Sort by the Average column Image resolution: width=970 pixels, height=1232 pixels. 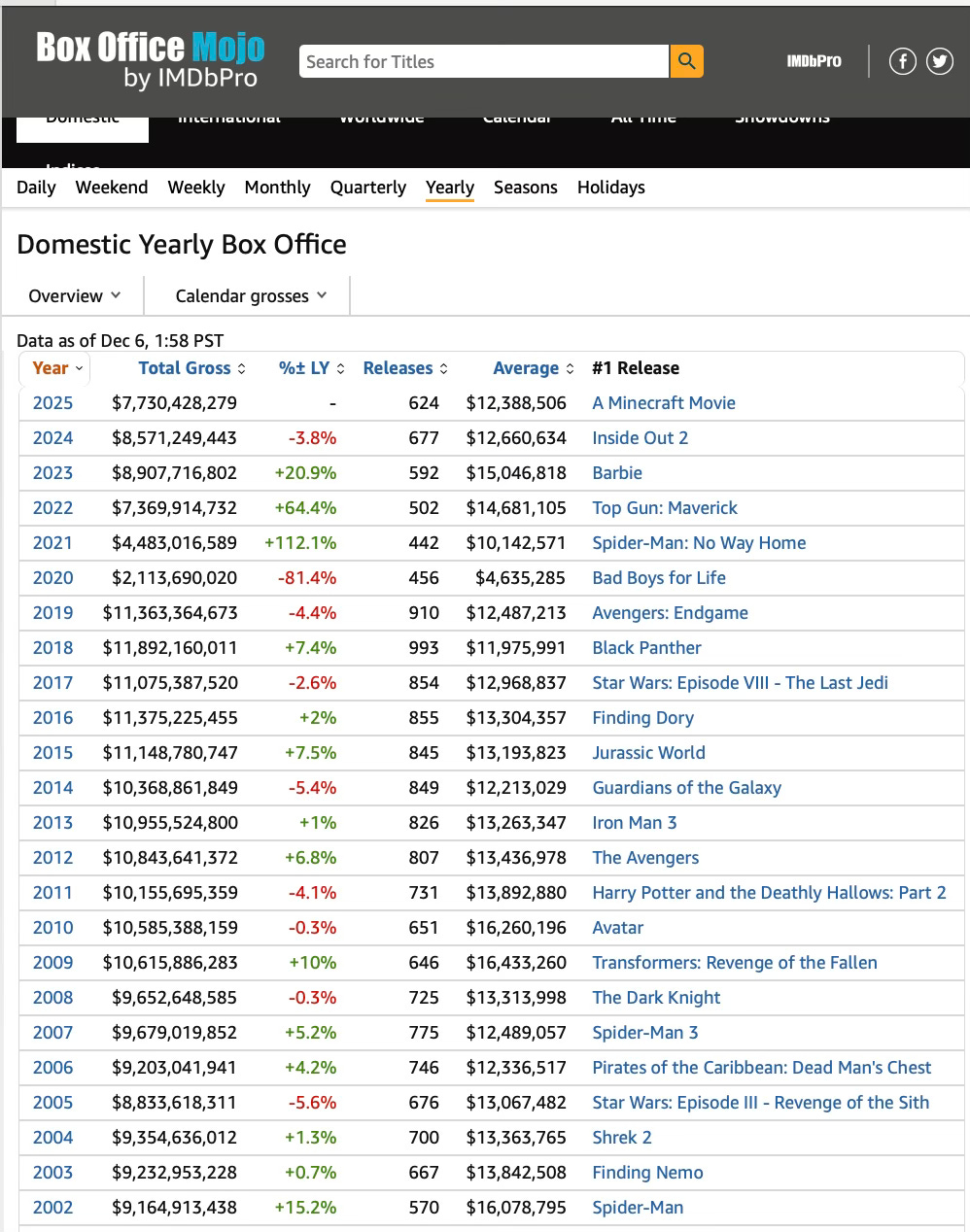[534, 368]
